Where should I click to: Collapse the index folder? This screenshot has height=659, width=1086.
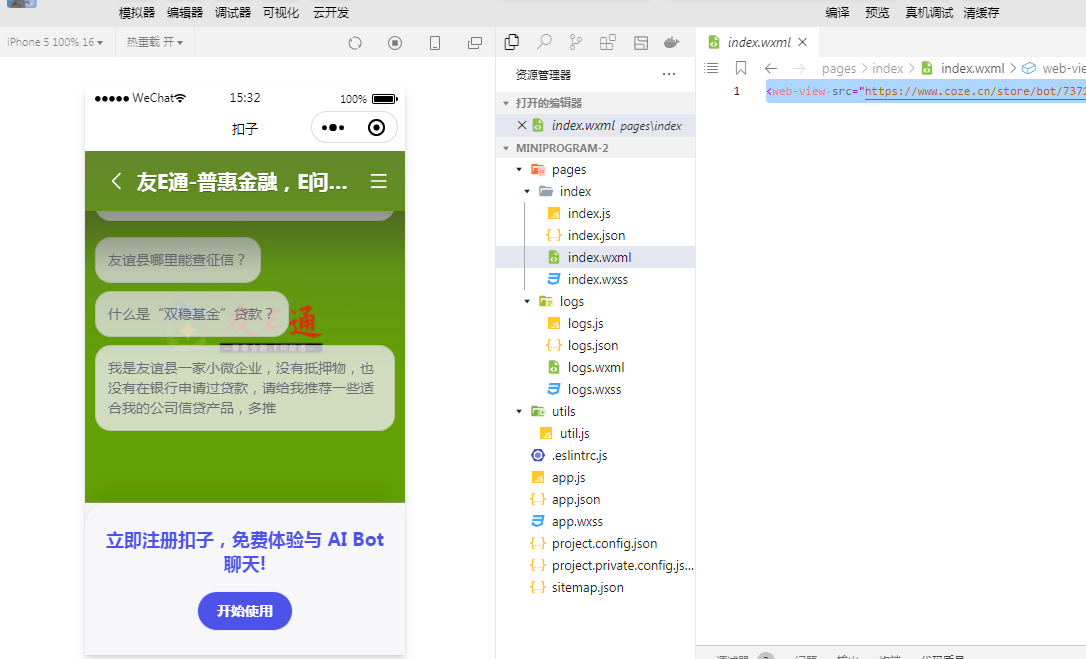(528, 191)
